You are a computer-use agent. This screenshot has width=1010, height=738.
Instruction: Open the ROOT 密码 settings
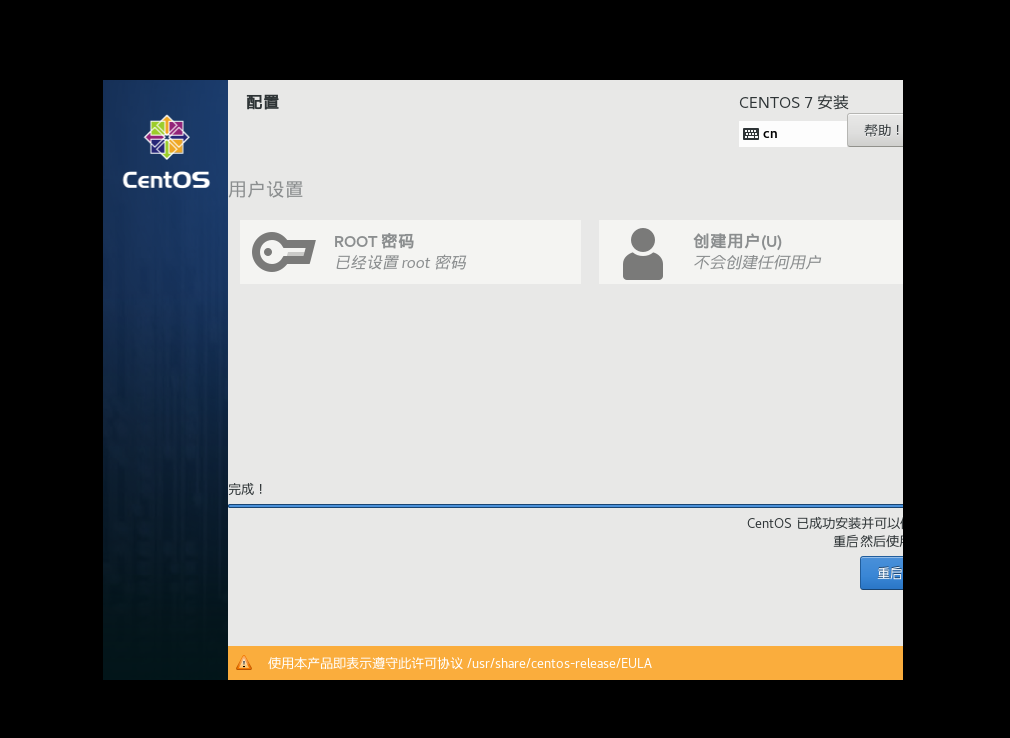(410, 252)
